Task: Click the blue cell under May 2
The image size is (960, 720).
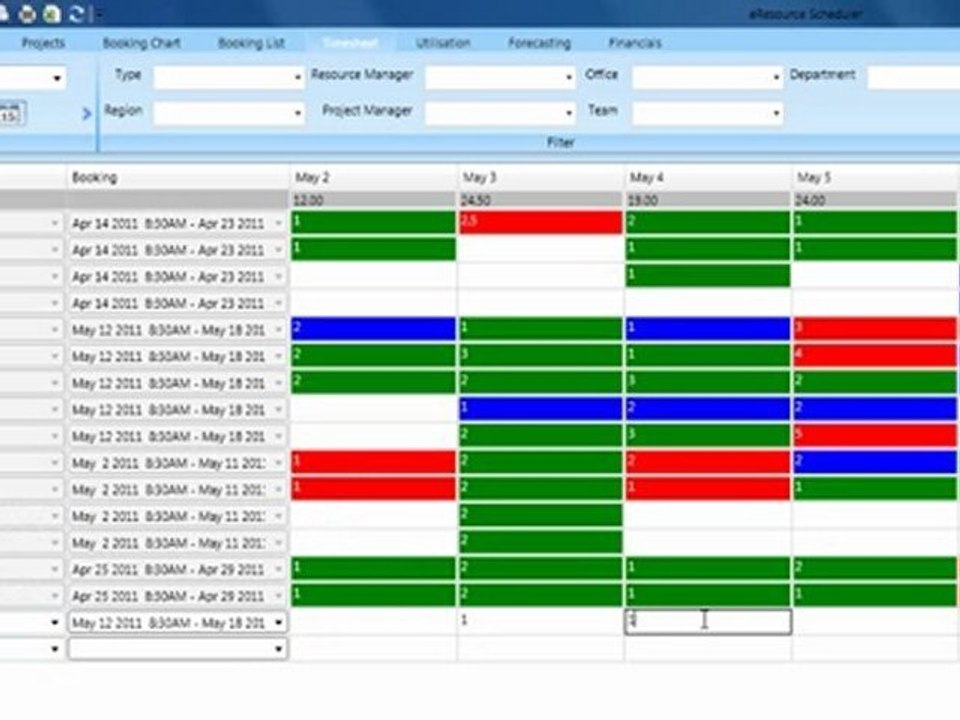Action: tap(373, 329)
